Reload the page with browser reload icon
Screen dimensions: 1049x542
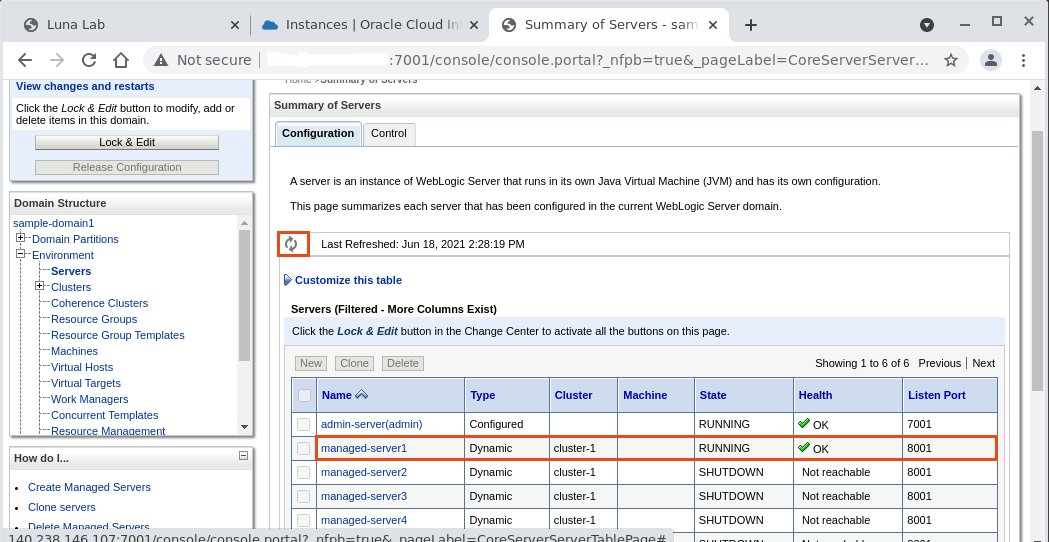tap(89, 60)
